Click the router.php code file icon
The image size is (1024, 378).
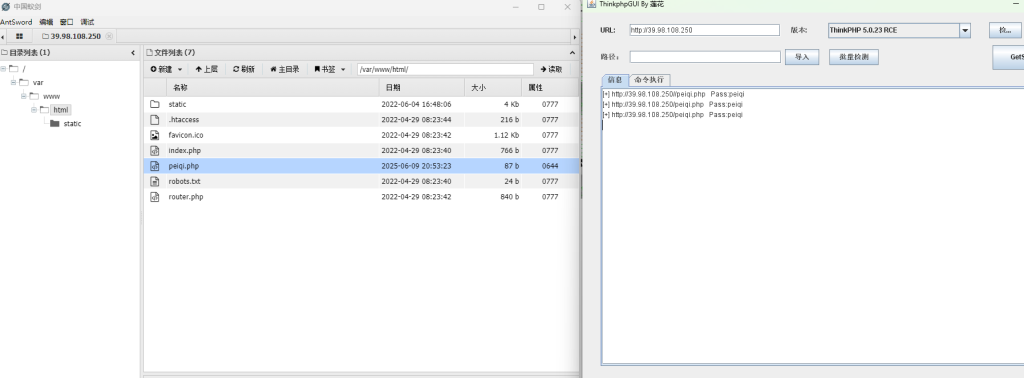click(x=155, y=197)
